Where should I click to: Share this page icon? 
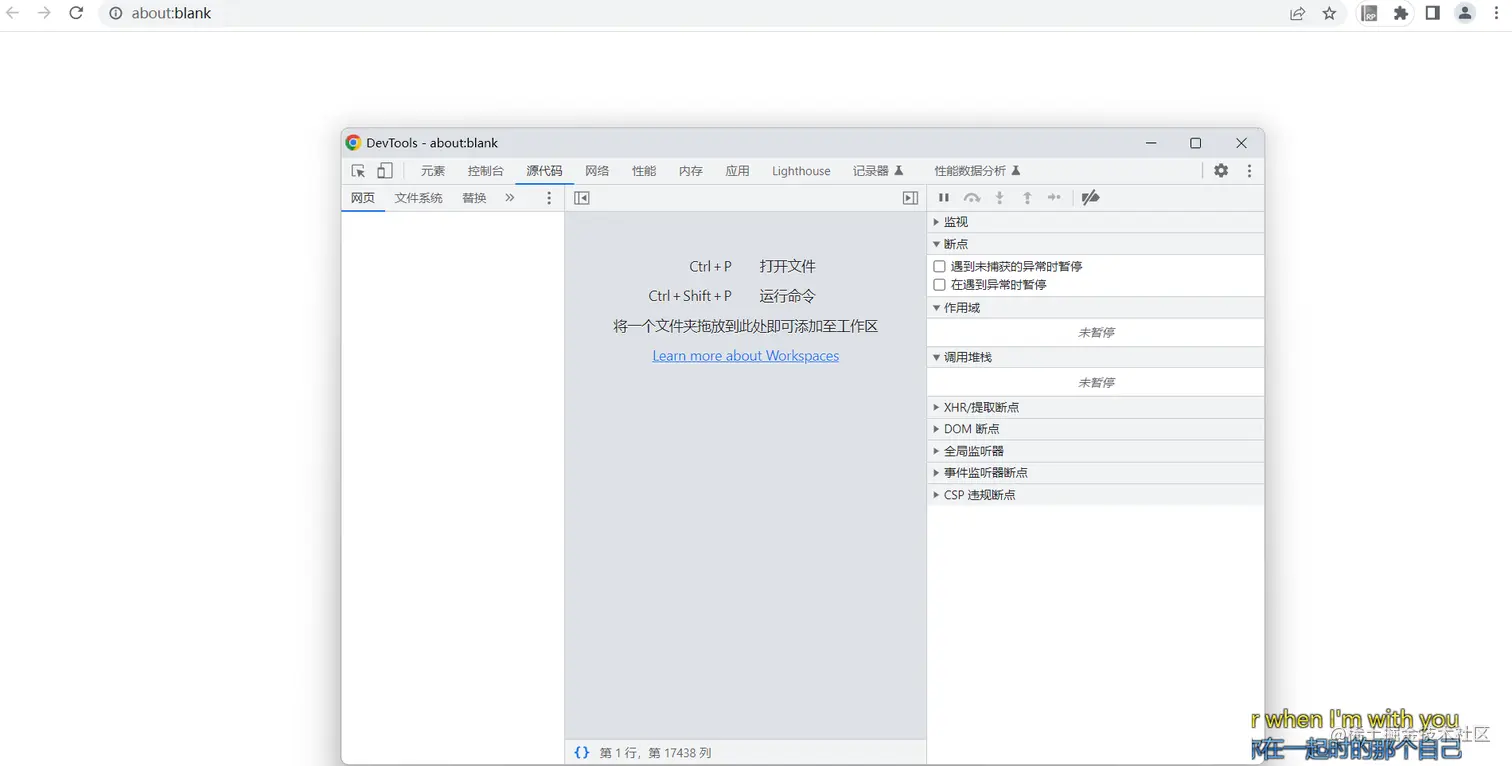click(1297, 14)
